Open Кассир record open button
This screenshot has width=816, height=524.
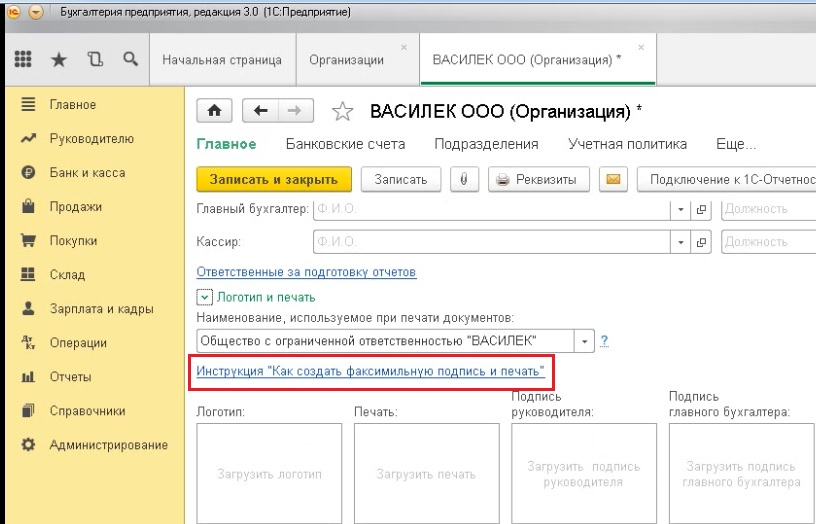[701, 242]
